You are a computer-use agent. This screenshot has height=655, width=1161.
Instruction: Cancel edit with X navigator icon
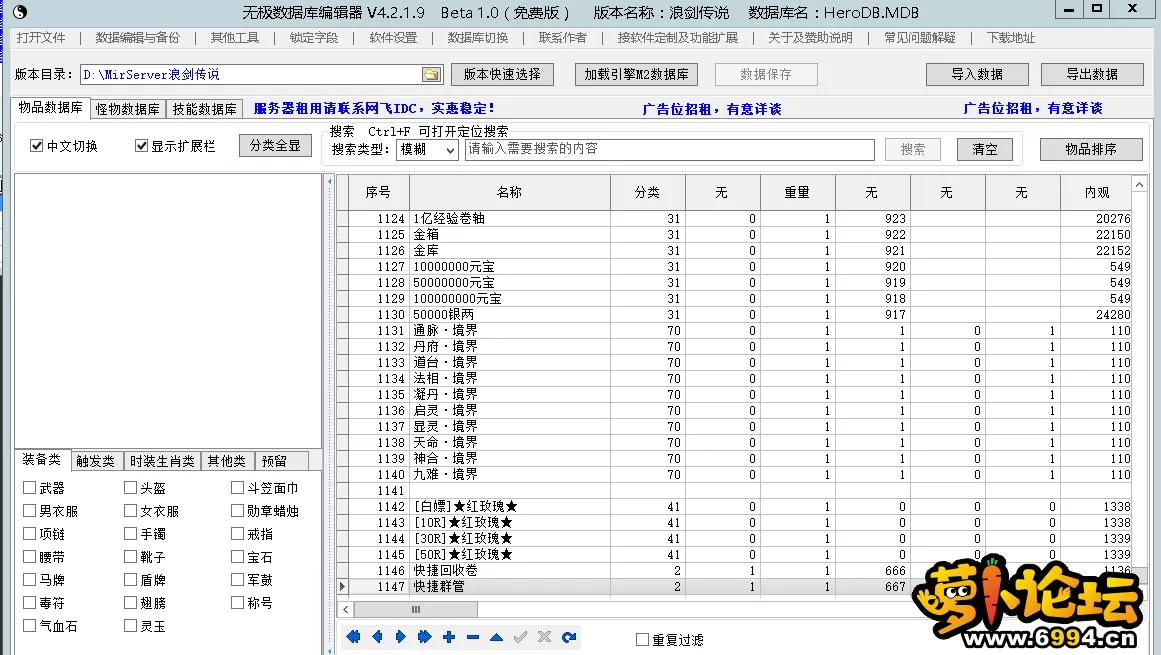pyautogui.click(x=544, y=637)
